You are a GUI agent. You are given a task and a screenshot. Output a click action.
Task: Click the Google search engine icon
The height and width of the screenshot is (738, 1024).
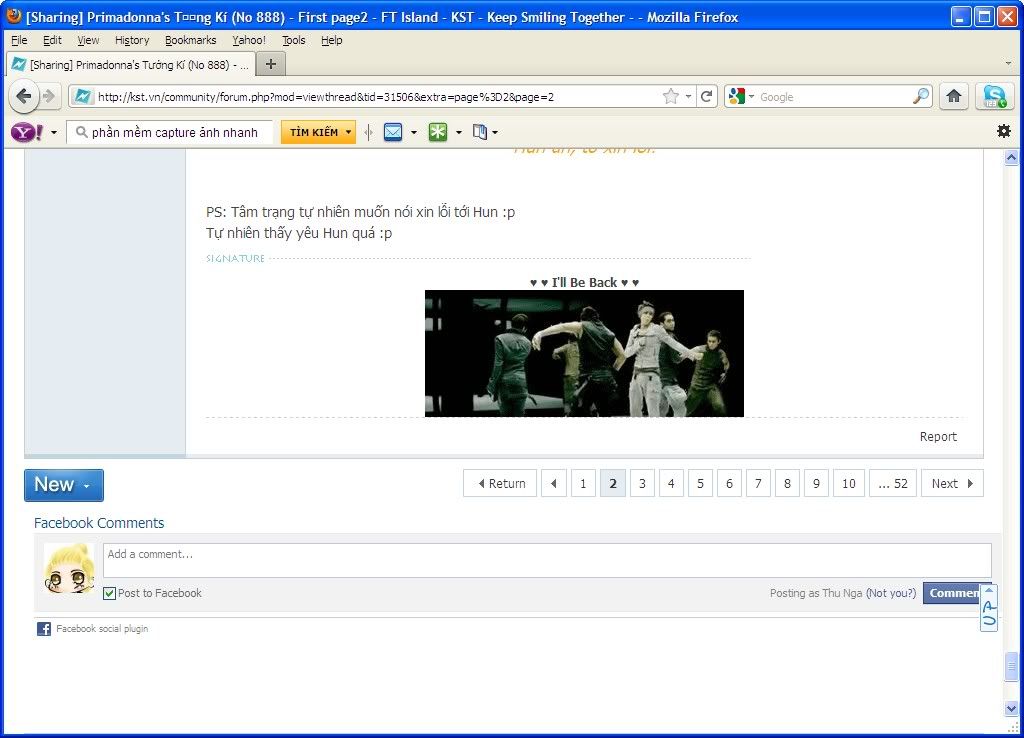(737, 97)
